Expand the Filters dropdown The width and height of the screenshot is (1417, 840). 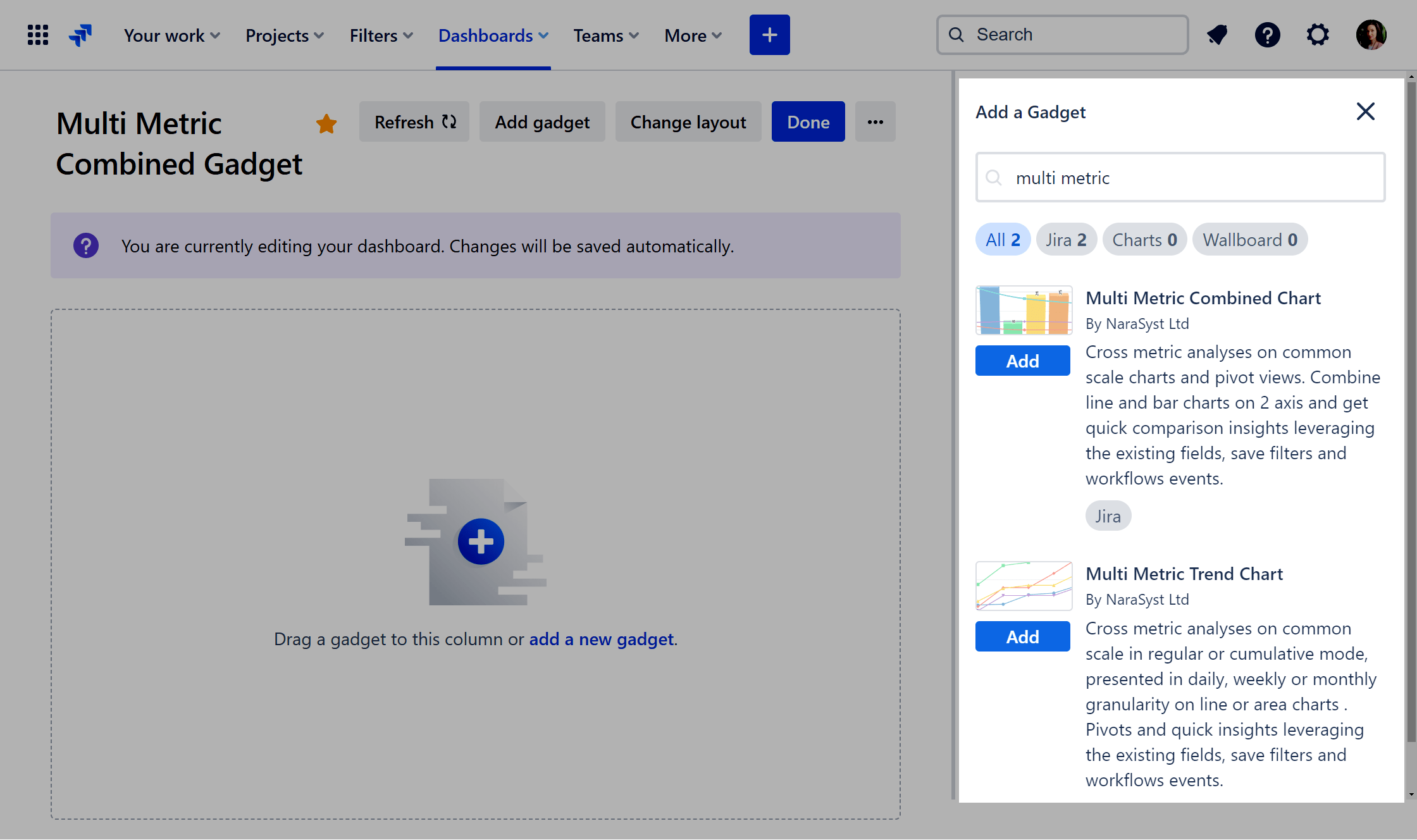pyautogui.click(x=380, y=35)
